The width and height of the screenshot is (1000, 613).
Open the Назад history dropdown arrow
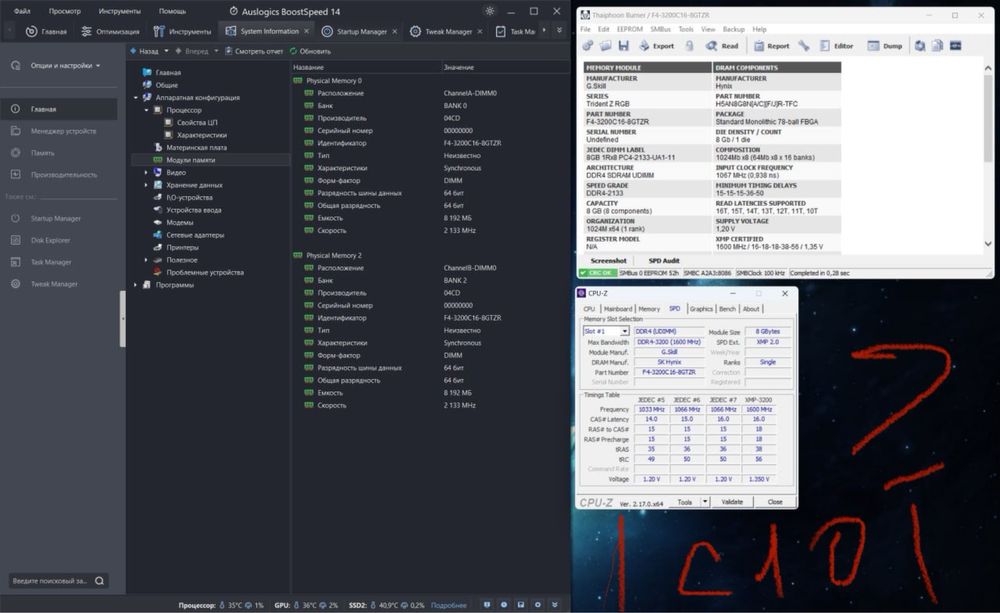pos(166,51)
